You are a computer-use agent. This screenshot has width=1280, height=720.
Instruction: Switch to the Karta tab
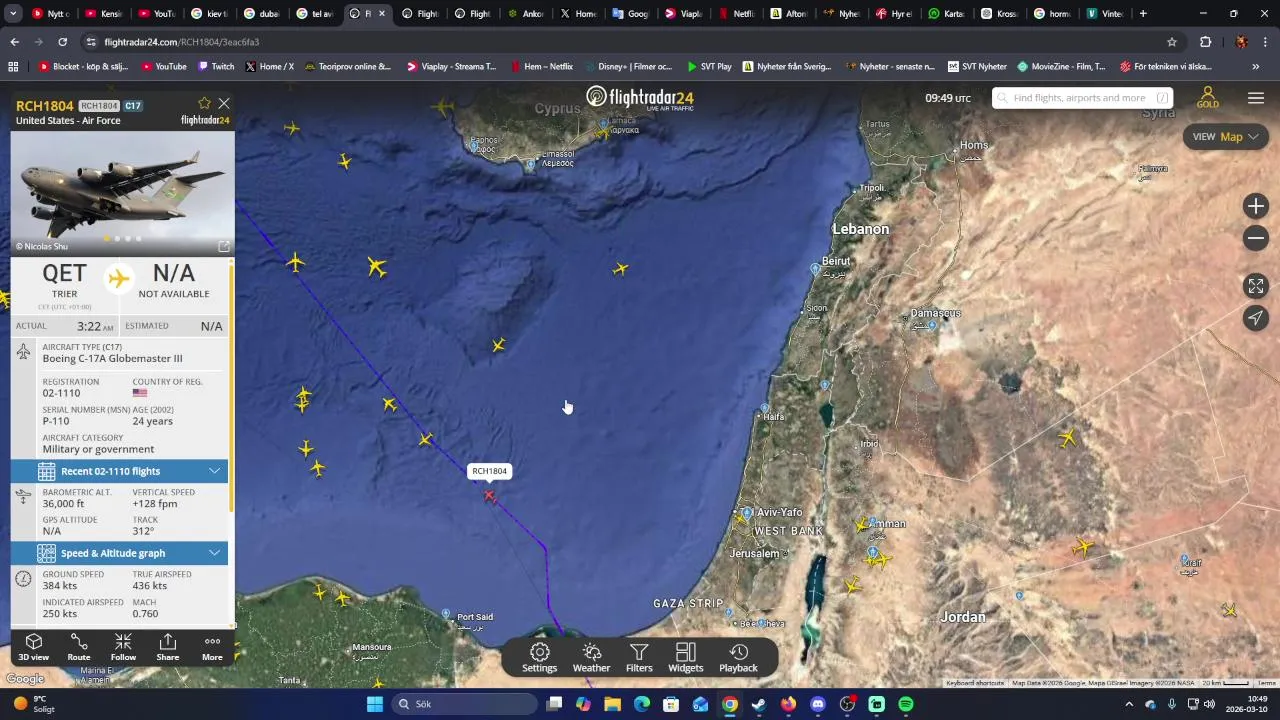[945, 14]
